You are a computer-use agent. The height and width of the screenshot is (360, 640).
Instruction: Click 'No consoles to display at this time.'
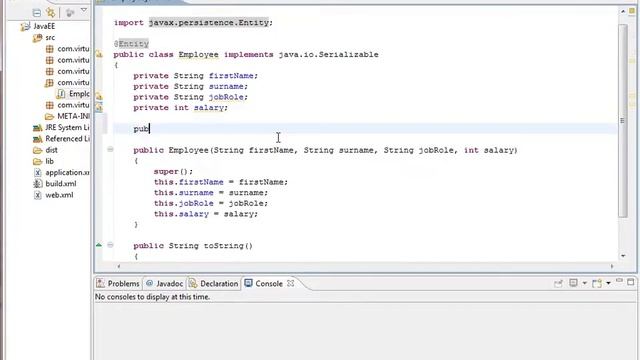(152, 297)
